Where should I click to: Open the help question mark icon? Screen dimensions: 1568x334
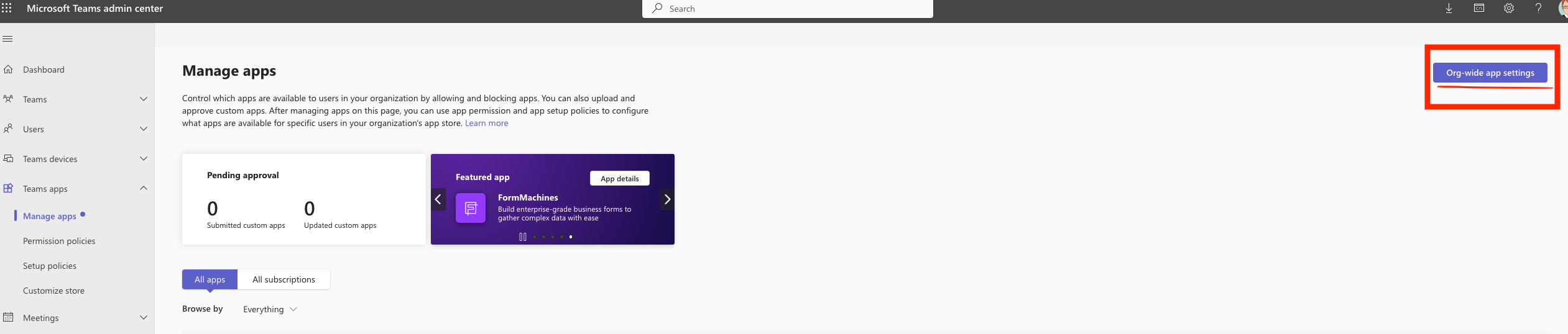coord(1538,8)
